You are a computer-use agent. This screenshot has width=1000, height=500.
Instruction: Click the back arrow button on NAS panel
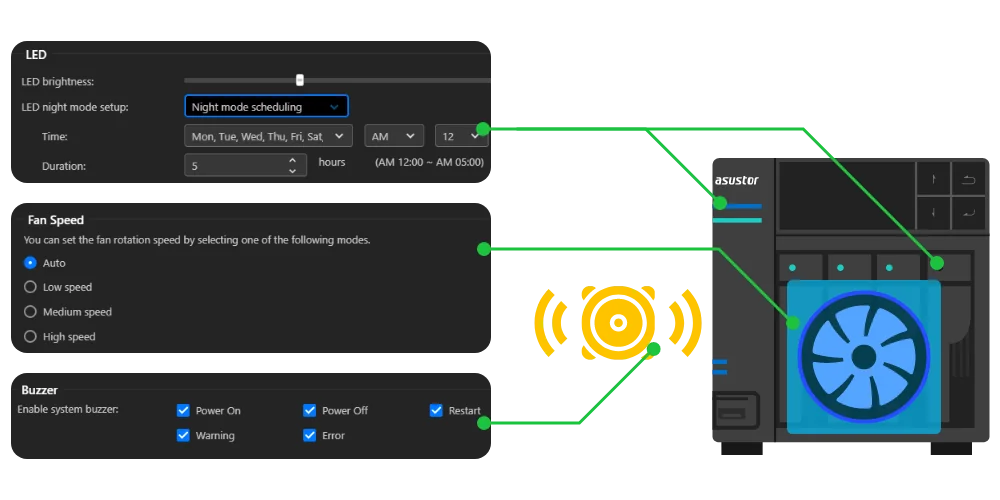click(969, 179)
